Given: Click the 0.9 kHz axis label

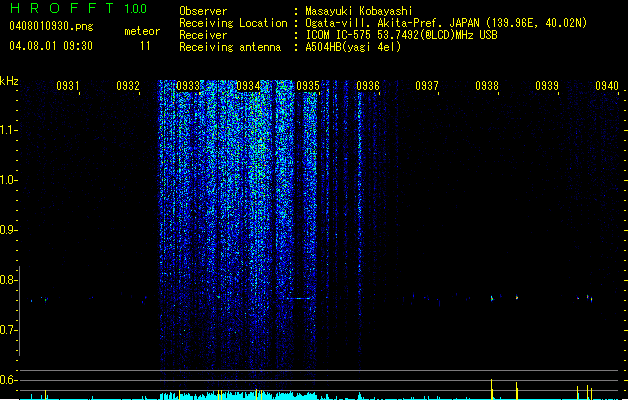Looking at the screenshot, I should click(x=8, y=230).
